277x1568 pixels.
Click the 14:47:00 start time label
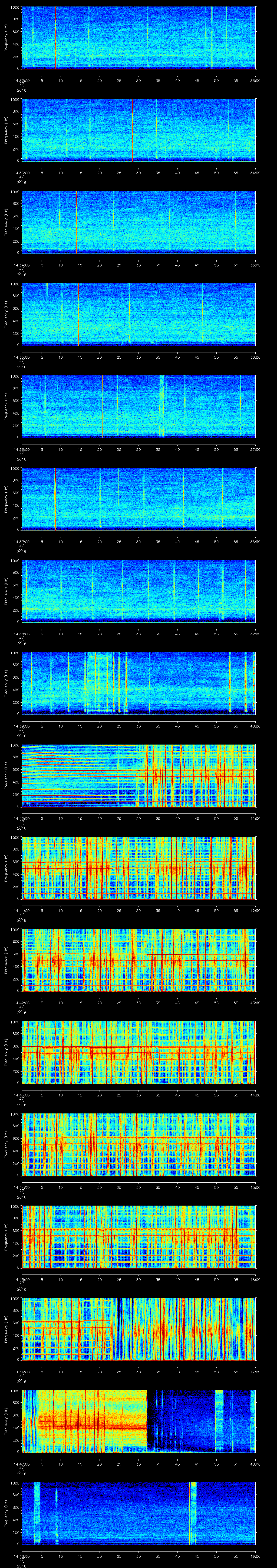(x=22, y=1464)
